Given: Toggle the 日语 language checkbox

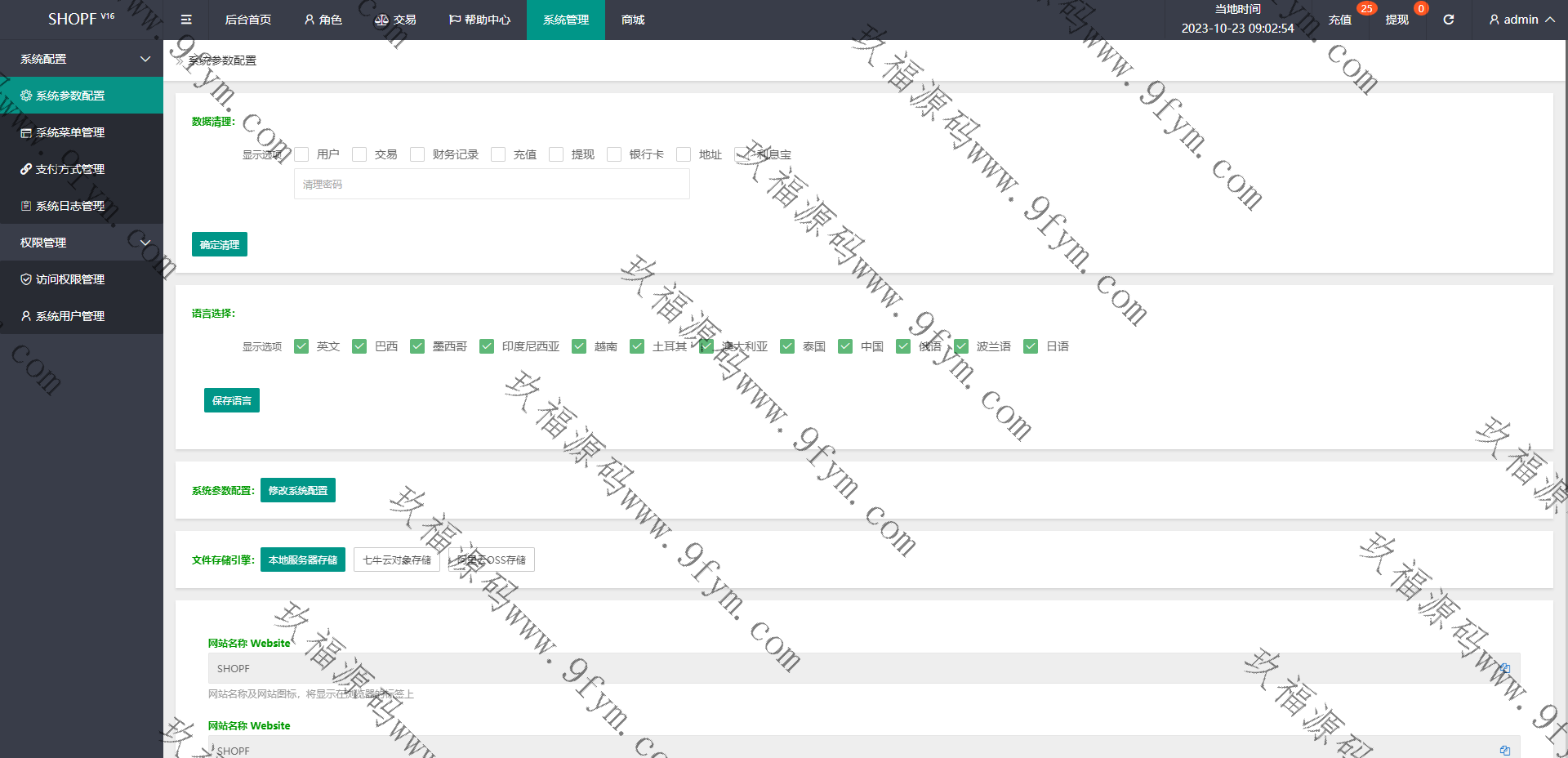Looking at the screenshot, I should tap(1031, 346).
